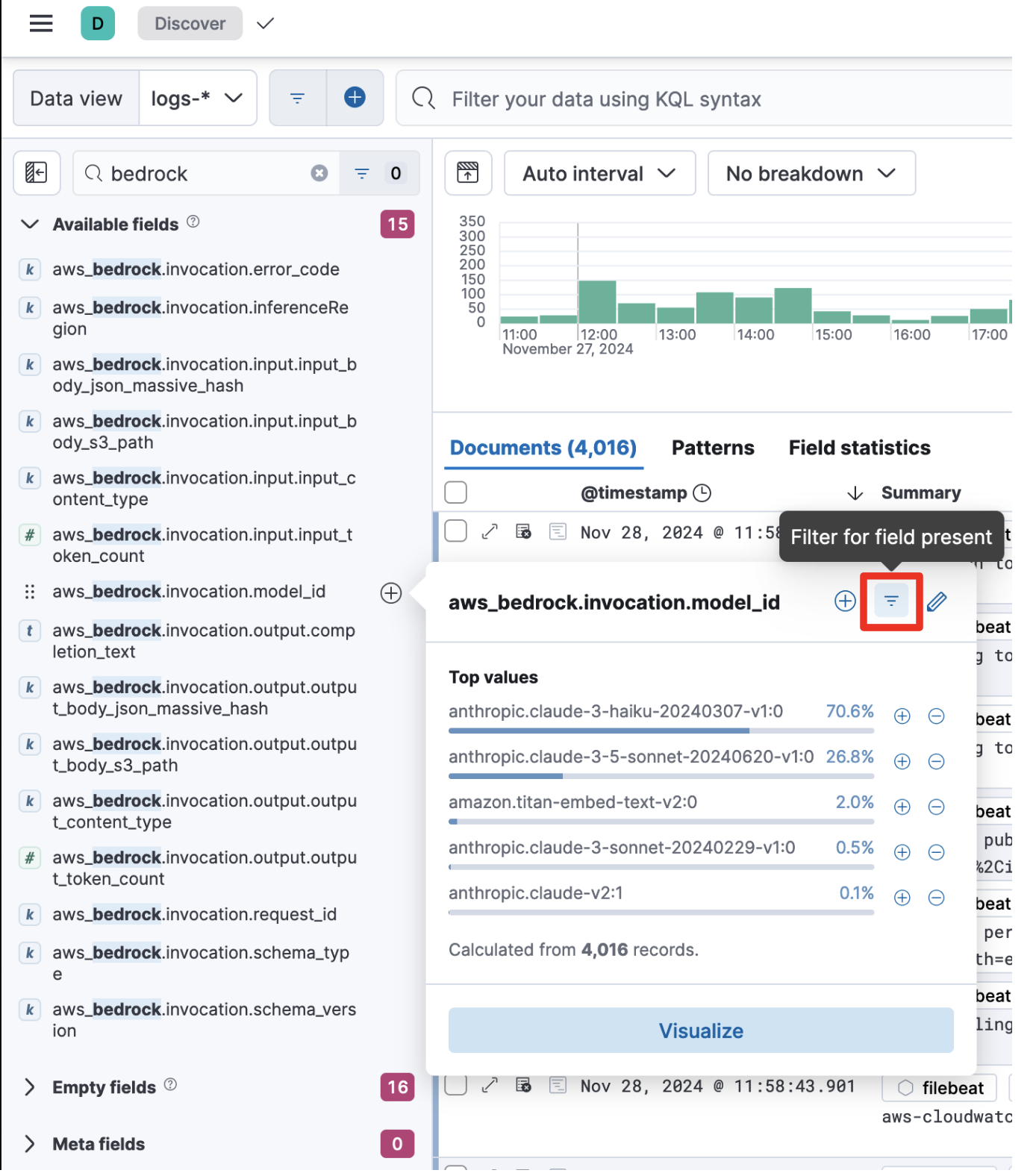Filter out claude-3-sonnet-20240229 value
Screen dimensions: 1036x1176
tap(936, 853)
